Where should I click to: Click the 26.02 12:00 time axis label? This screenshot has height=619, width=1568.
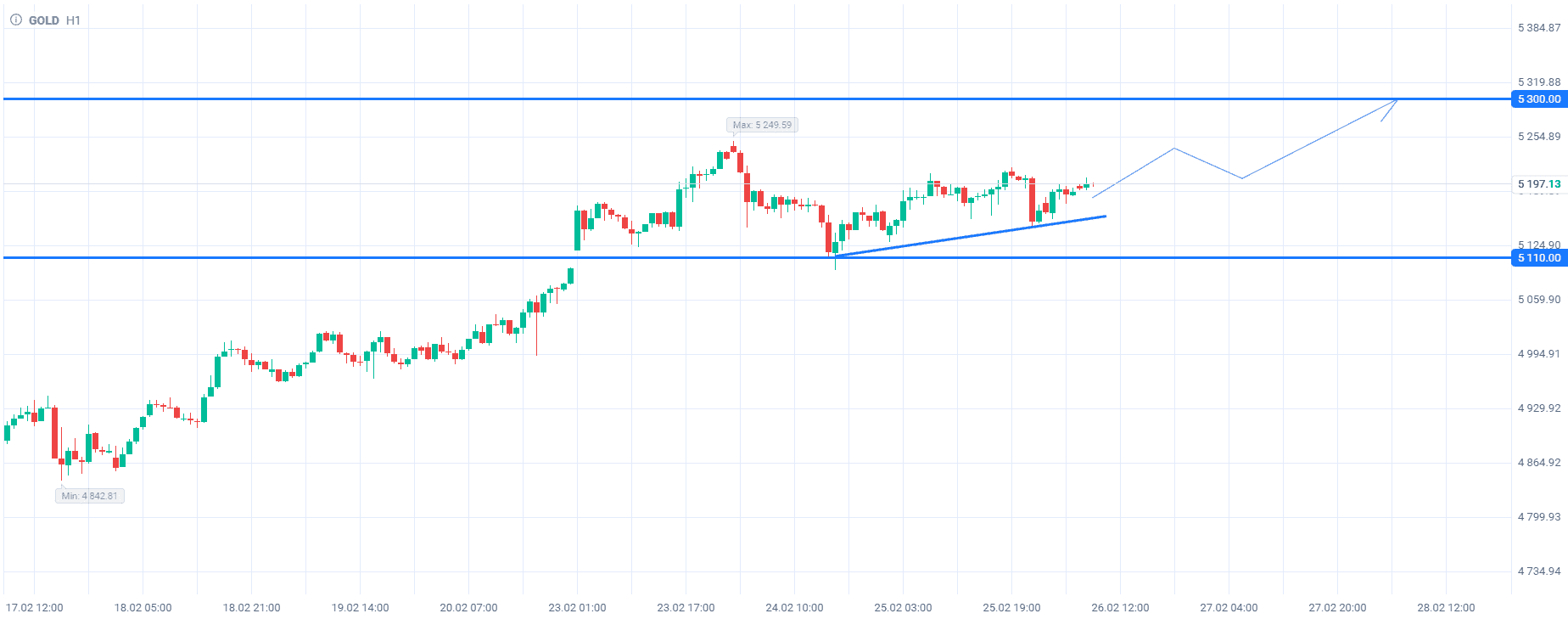point(1120,608)
